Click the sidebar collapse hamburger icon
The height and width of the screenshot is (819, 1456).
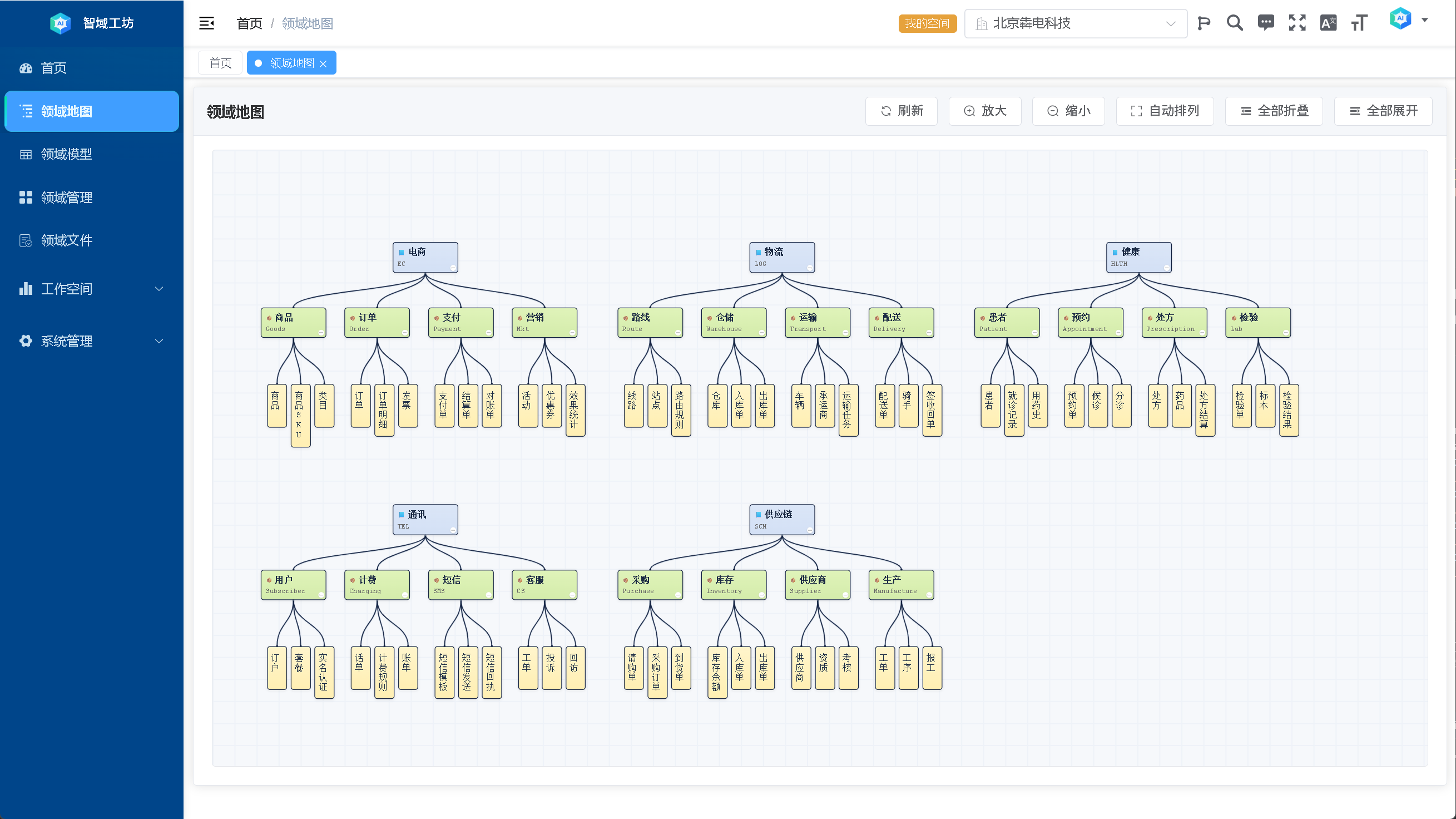[x=206, y=23]
